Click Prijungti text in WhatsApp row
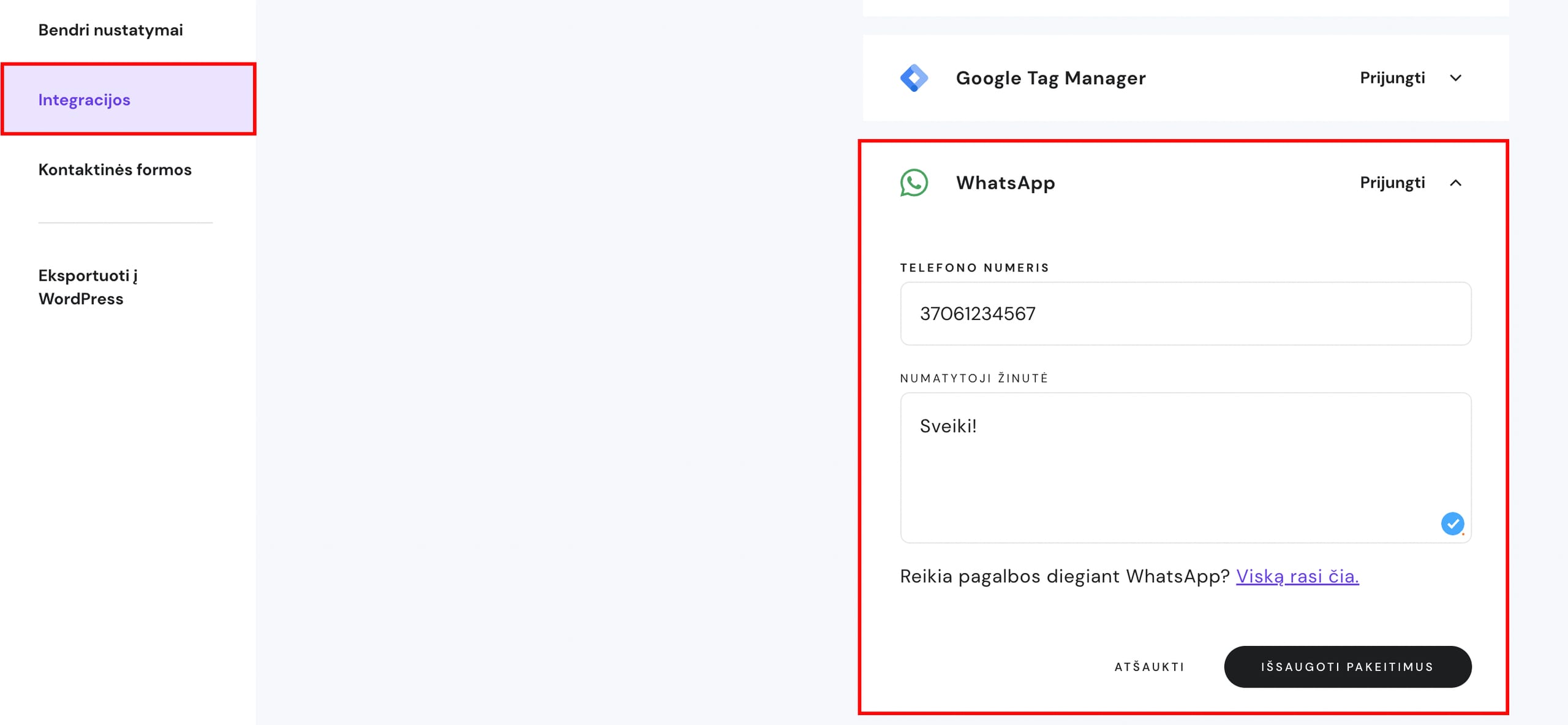 pyautogui.click(x=1392, y=183)
